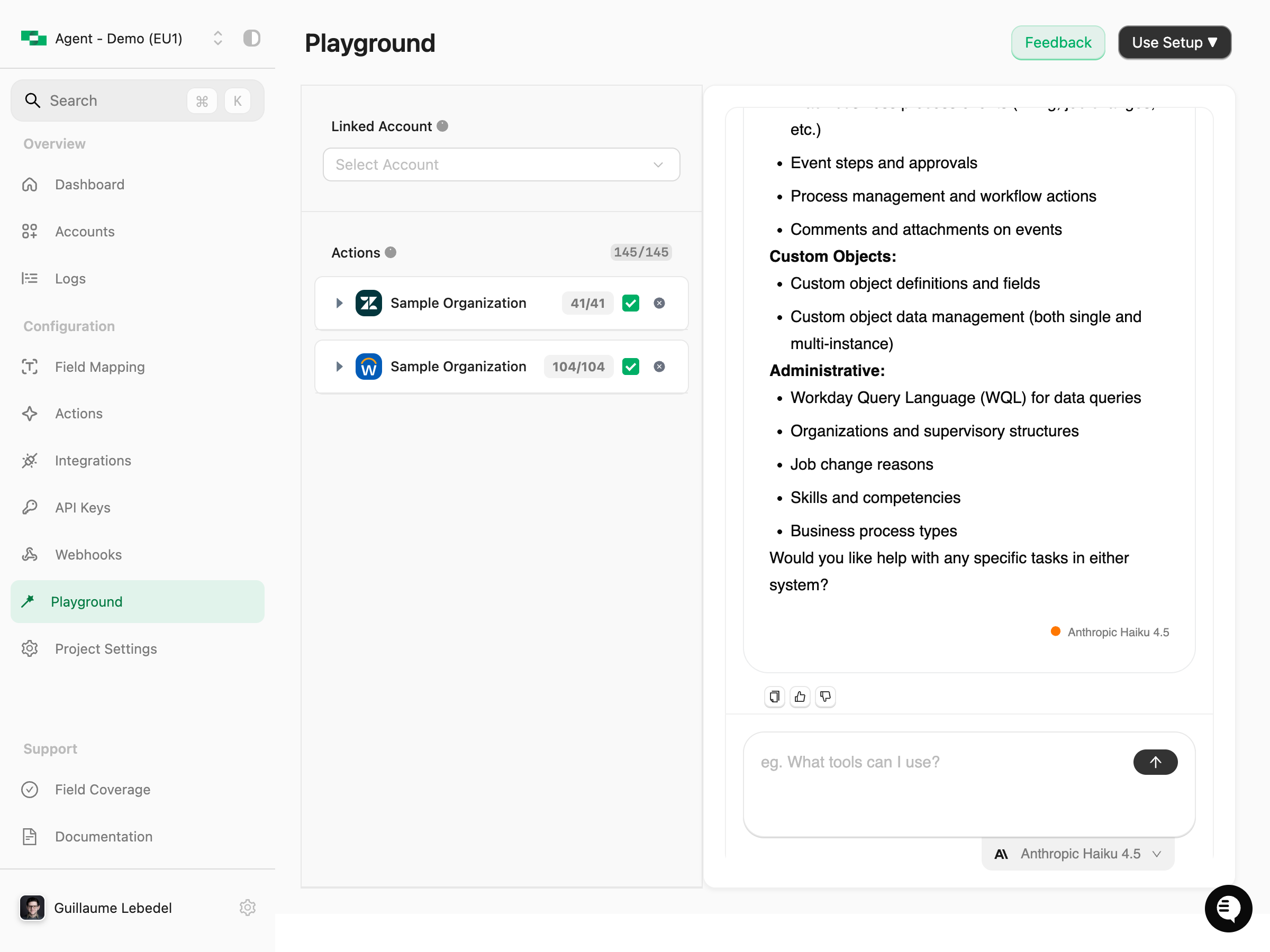The width and height of the screenshot is (1270, 952).
Task: Go to Webhooks configuration
Action: click(87, 554)
